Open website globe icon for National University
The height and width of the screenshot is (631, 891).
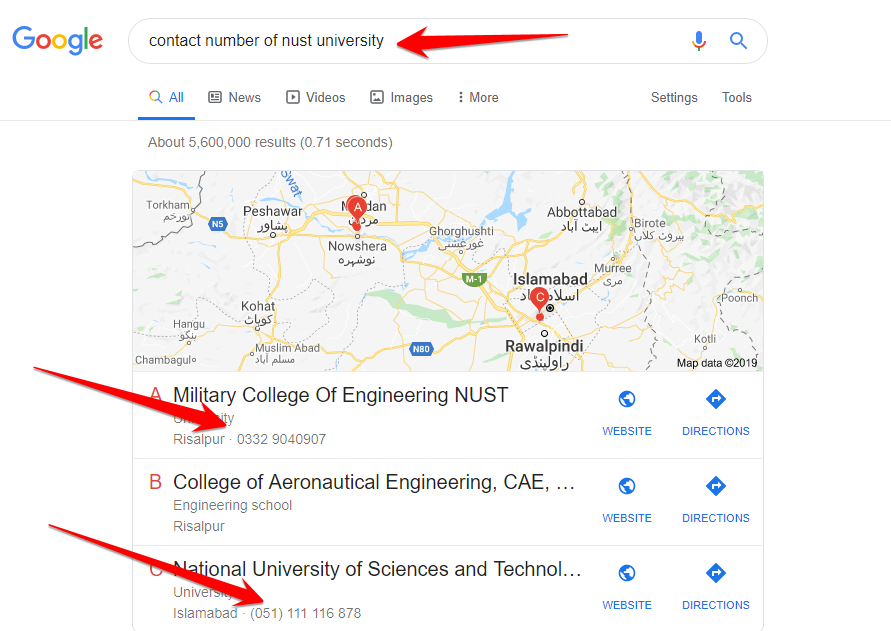click(x=627, y=574)
